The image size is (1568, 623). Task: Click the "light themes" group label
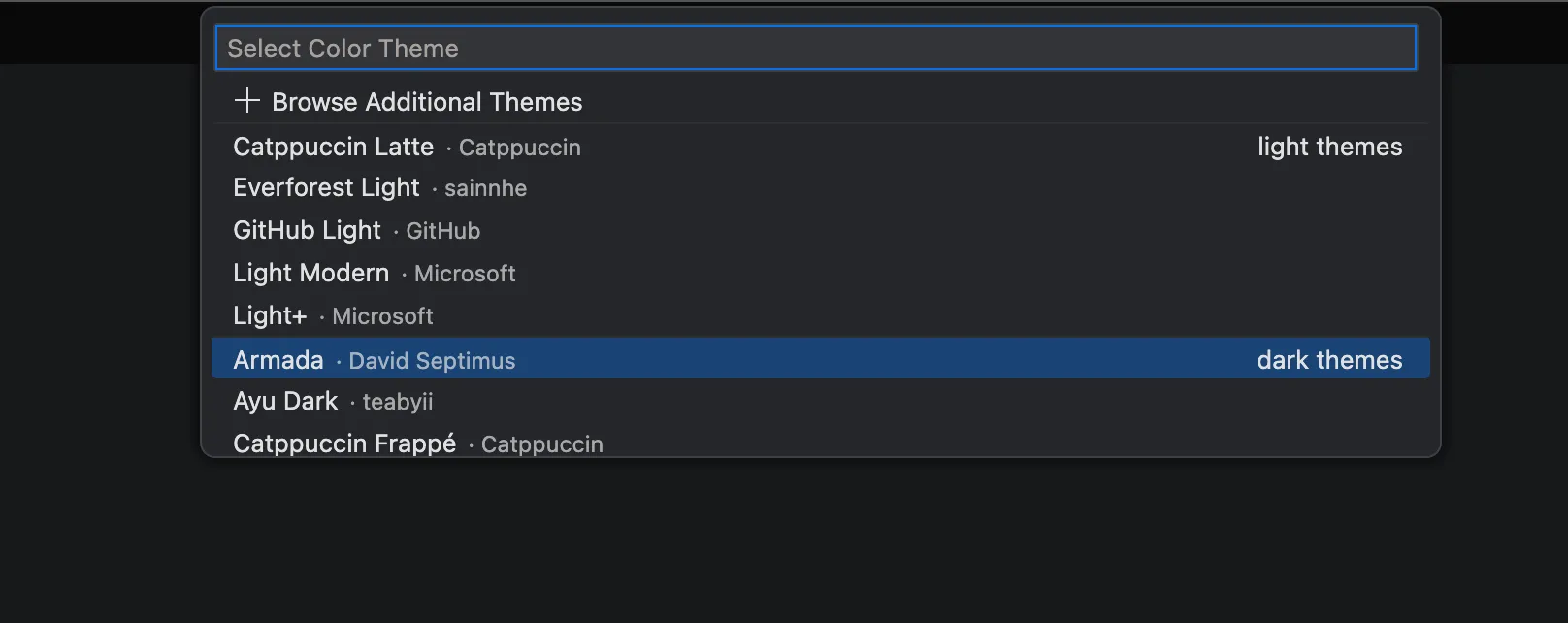tap(1329, 148)
